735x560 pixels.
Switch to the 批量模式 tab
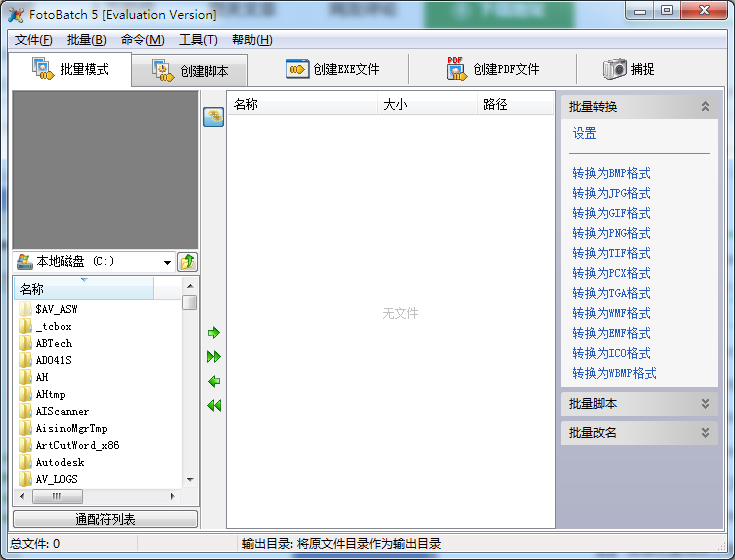click(x=70, y=69)
